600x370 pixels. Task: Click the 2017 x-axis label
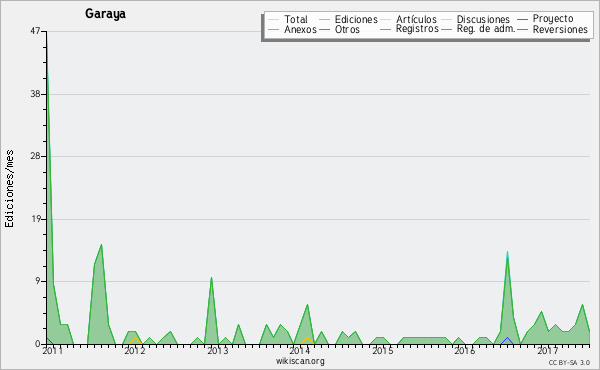(548, 350)
